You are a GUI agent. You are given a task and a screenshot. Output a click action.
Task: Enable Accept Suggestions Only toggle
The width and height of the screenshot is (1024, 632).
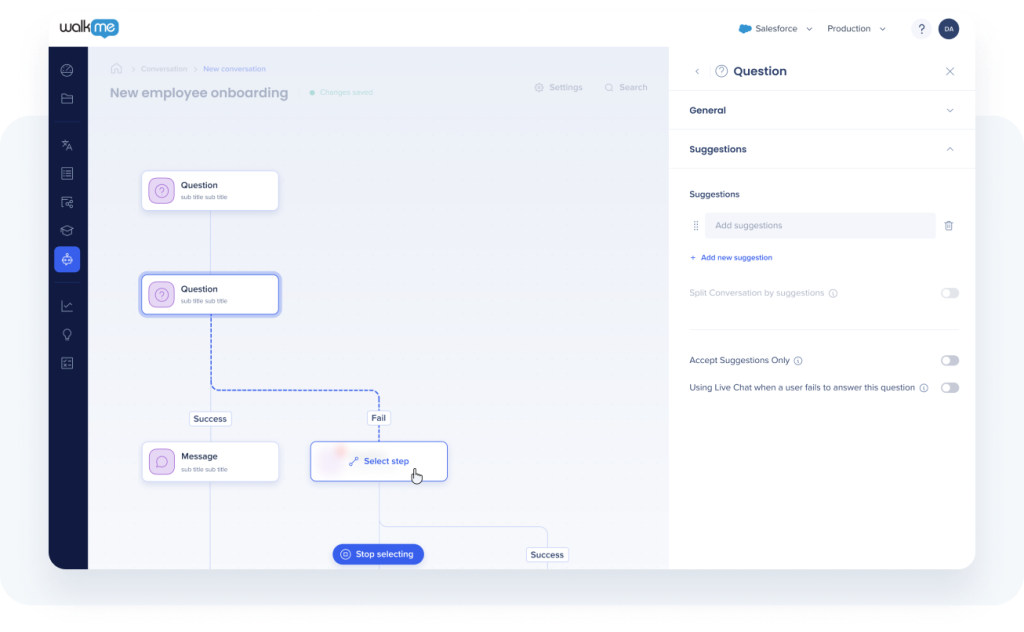pyautogui.click(x=949, y=360)
